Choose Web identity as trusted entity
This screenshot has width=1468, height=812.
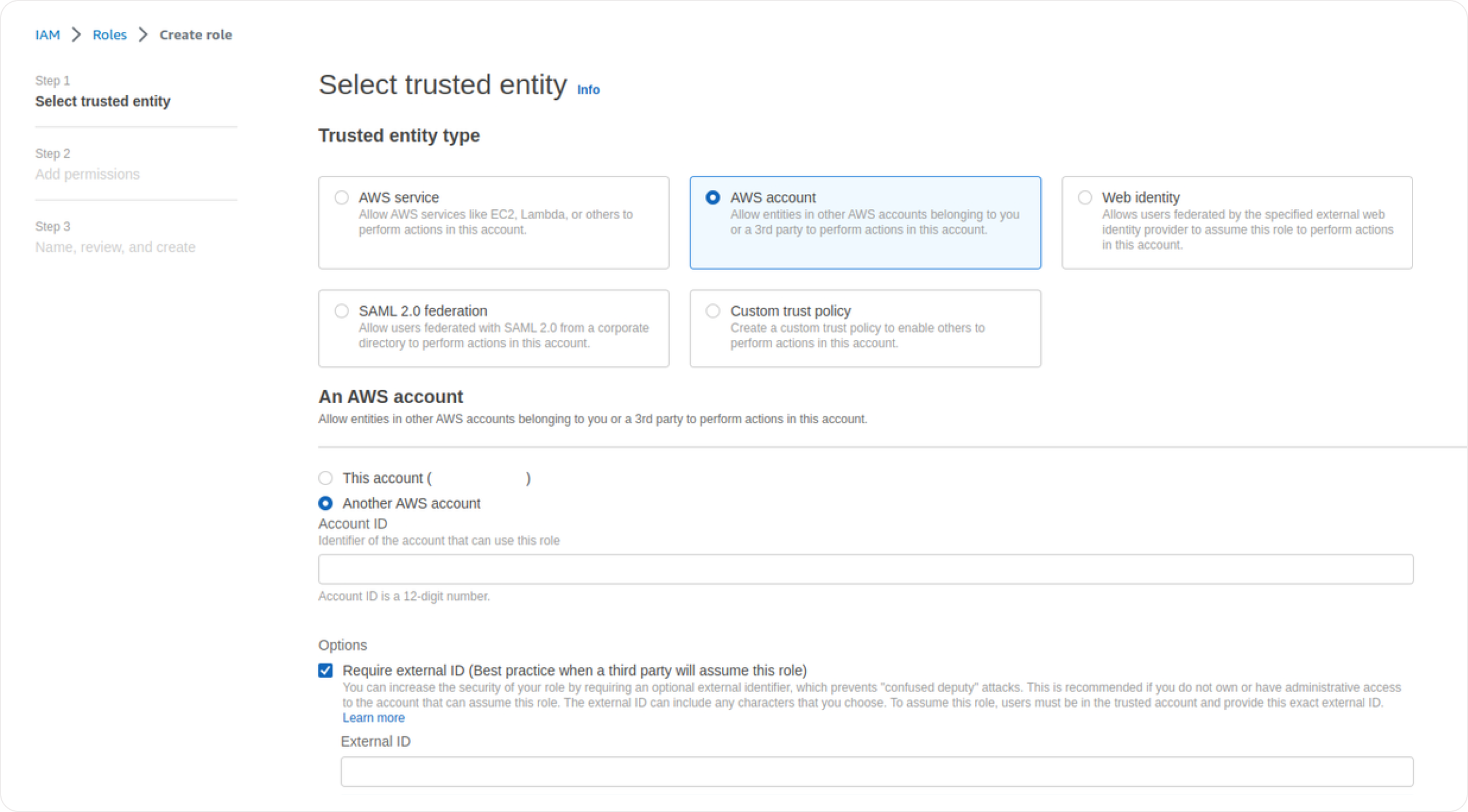coord(1085,197)
